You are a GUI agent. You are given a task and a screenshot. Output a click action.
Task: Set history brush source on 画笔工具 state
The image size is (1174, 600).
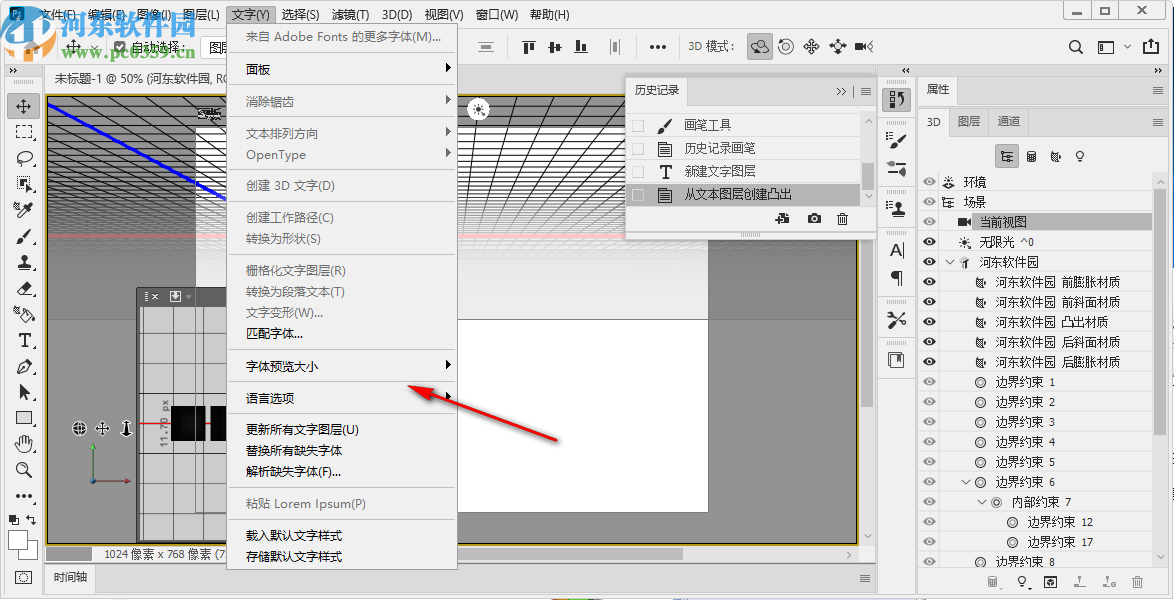[637, 123]
